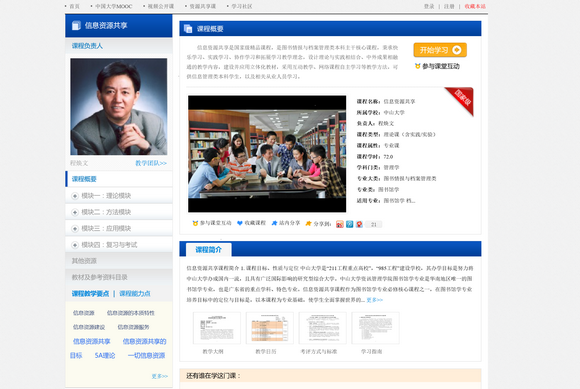This screenshot has width=580, height=389.
Task: Share via the red Renren icon
Action: (359, 224)
